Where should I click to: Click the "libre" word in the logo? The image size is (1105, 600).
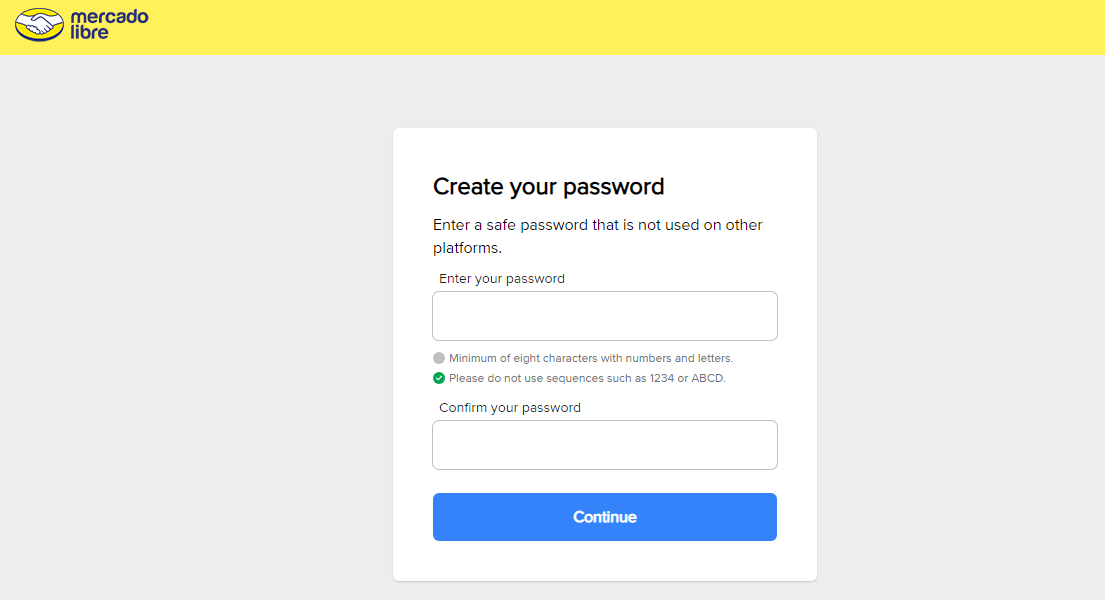click(x=90, y=32)
